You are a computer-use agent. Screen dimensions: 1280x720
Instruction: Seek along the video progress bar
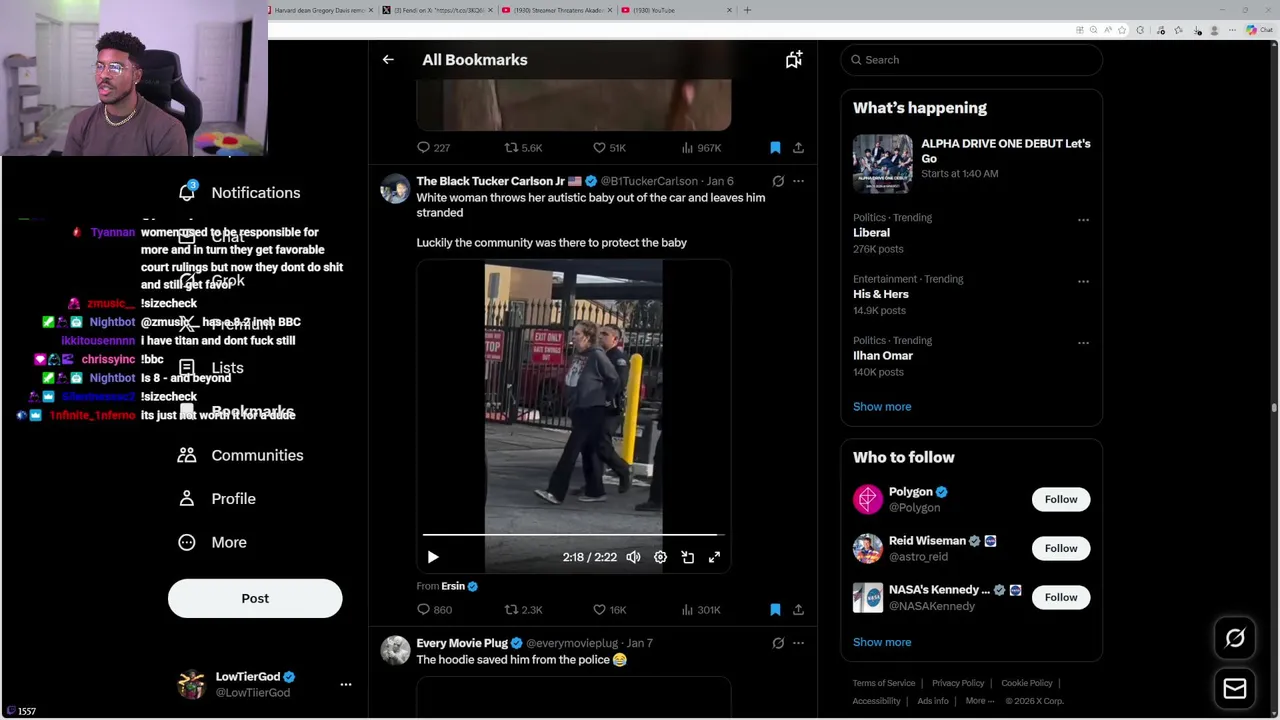[574, 535]
